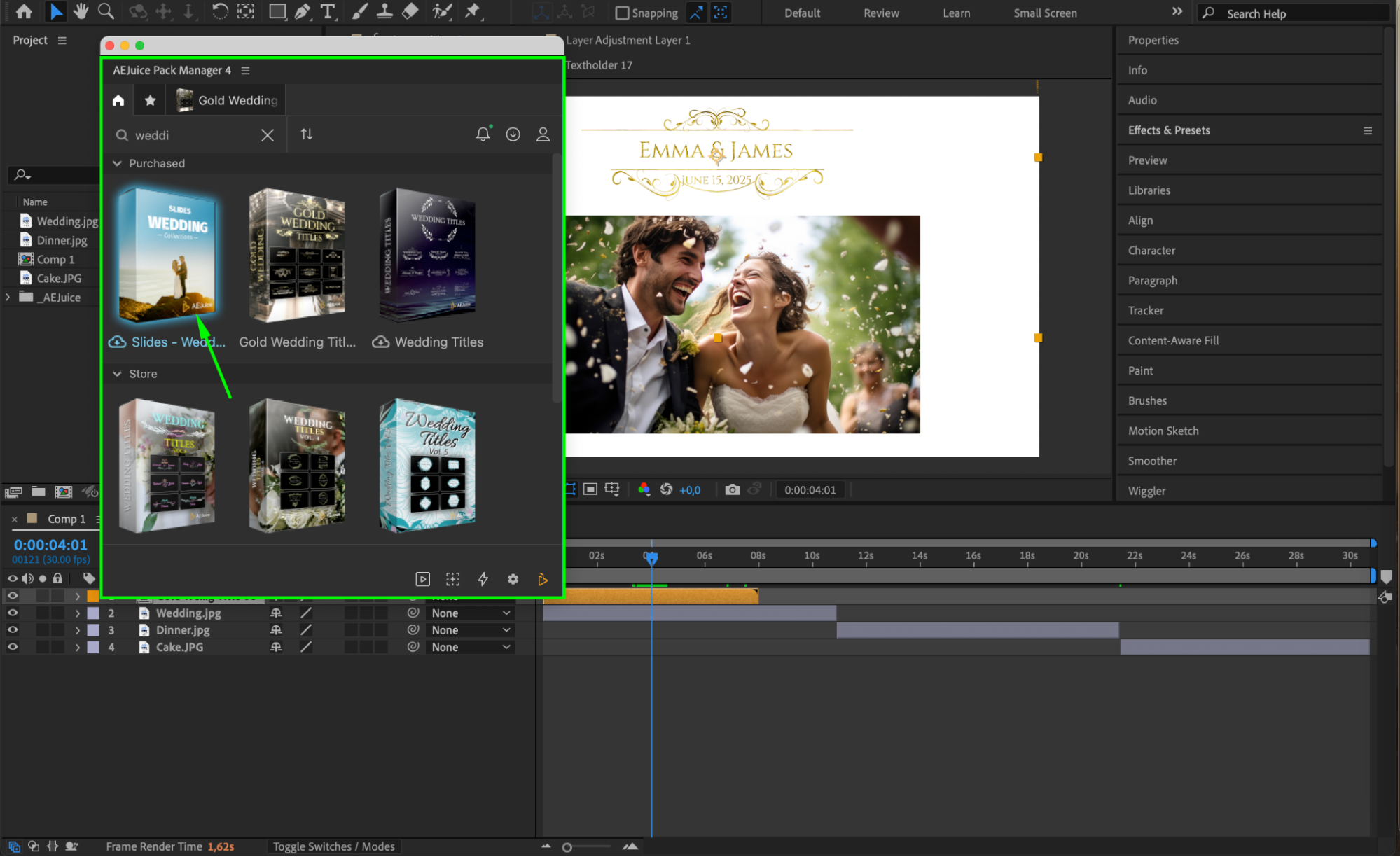Open parent dropdown for Dinner.jpg layer
Screen dimensions: 1400x857
point(471,630)
